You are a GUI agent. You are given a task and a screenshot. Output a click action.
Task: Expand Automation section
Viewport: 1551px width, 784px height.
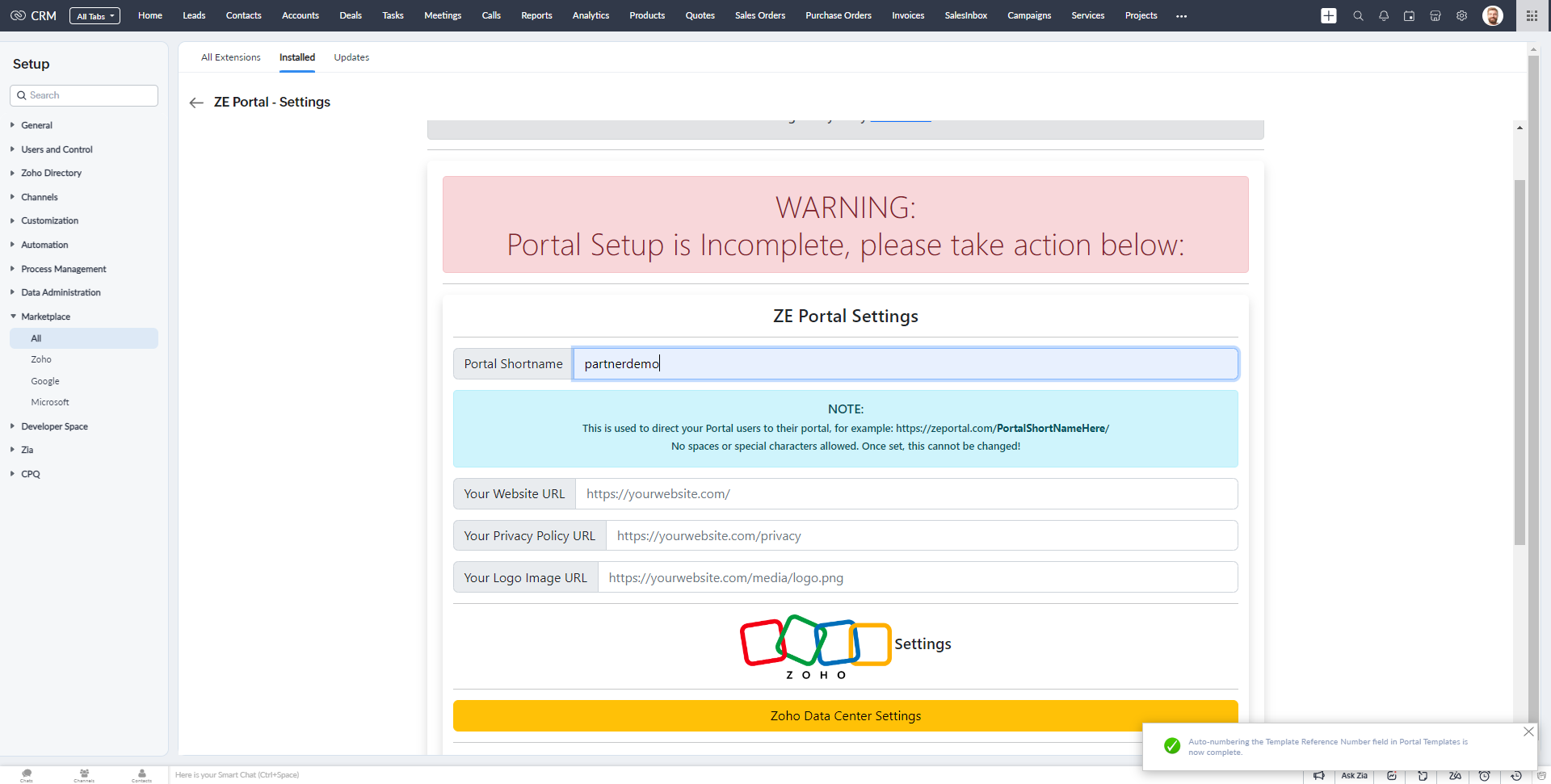[44, 245]
